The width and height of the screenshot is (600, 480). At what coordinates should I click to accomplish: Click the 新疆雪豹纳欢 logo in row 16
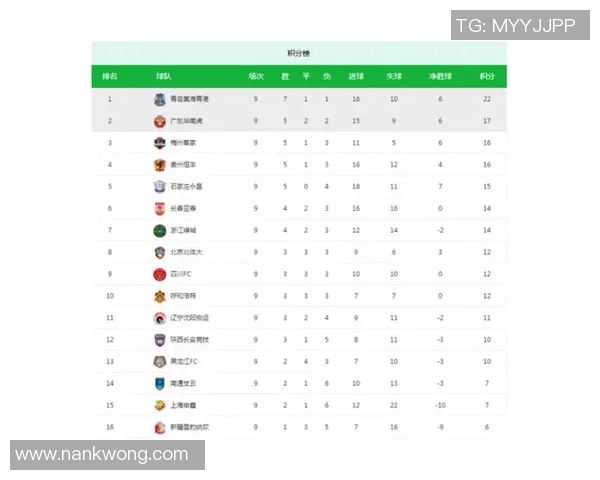click(x=159, y=427)
